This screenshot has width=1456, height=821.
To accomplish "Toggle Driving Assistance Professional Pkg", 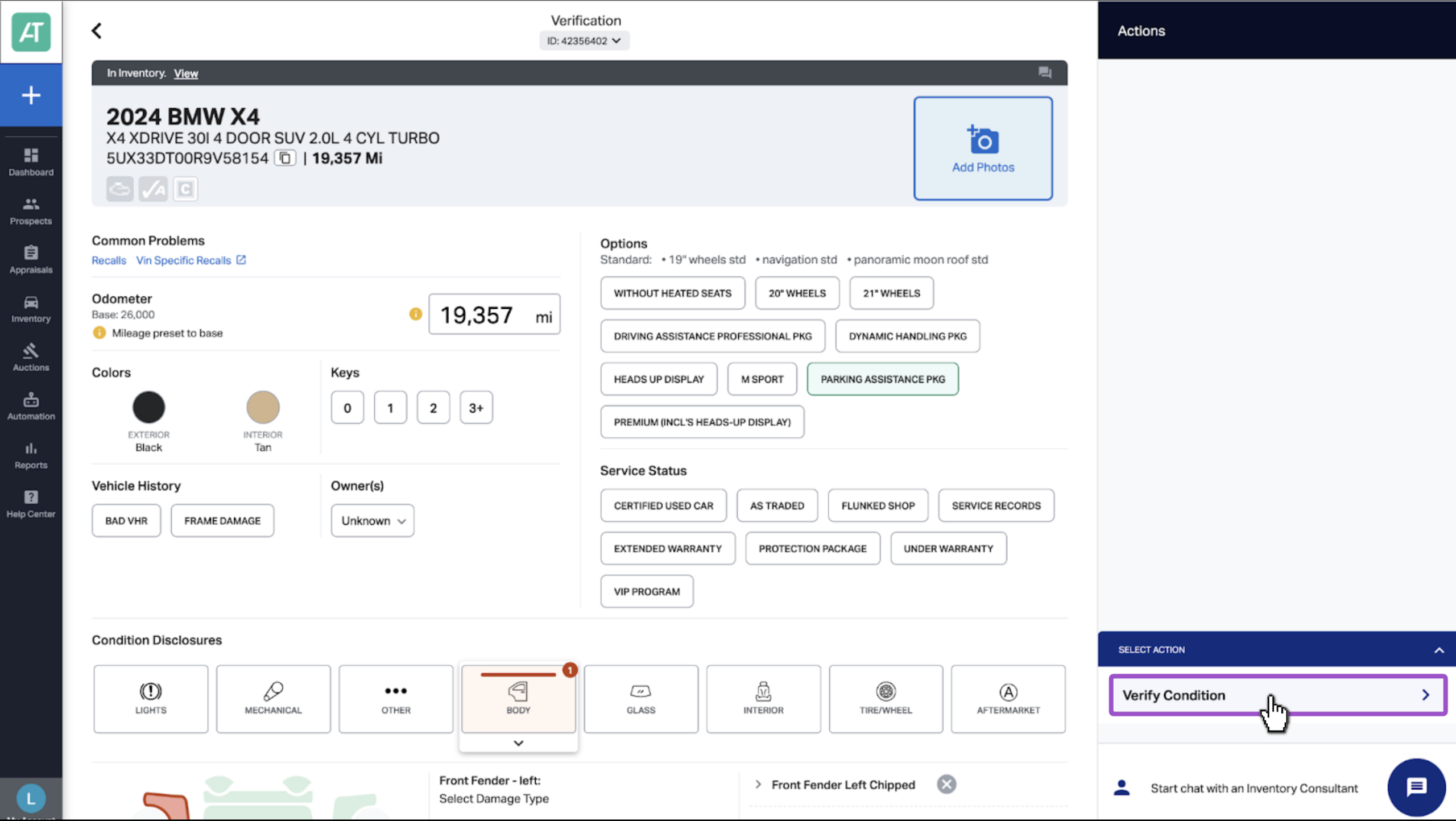I will coord(713,336).
